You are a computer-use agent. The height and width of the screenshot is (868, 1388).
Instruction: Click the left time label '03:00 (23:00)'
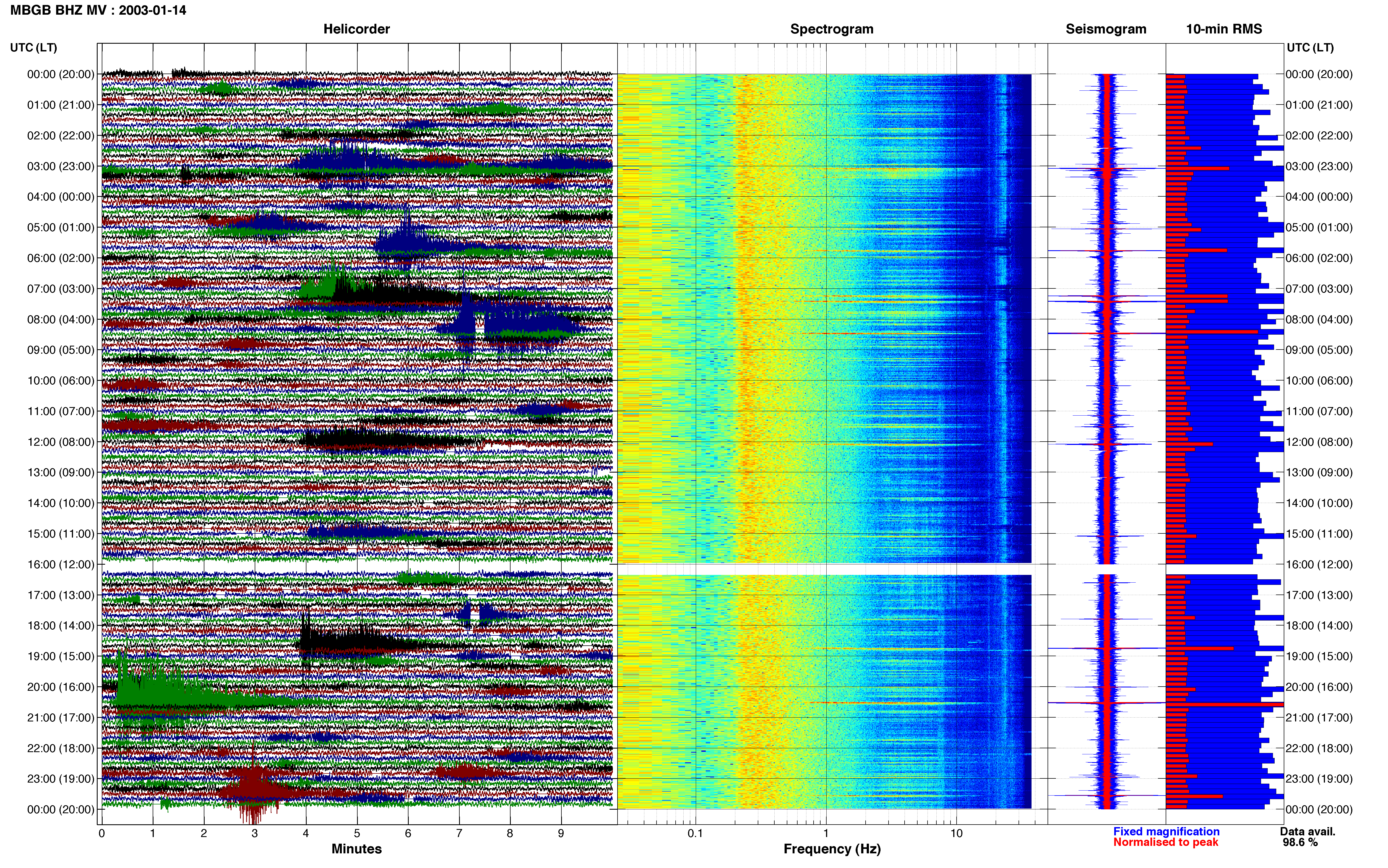coord(61,166)
